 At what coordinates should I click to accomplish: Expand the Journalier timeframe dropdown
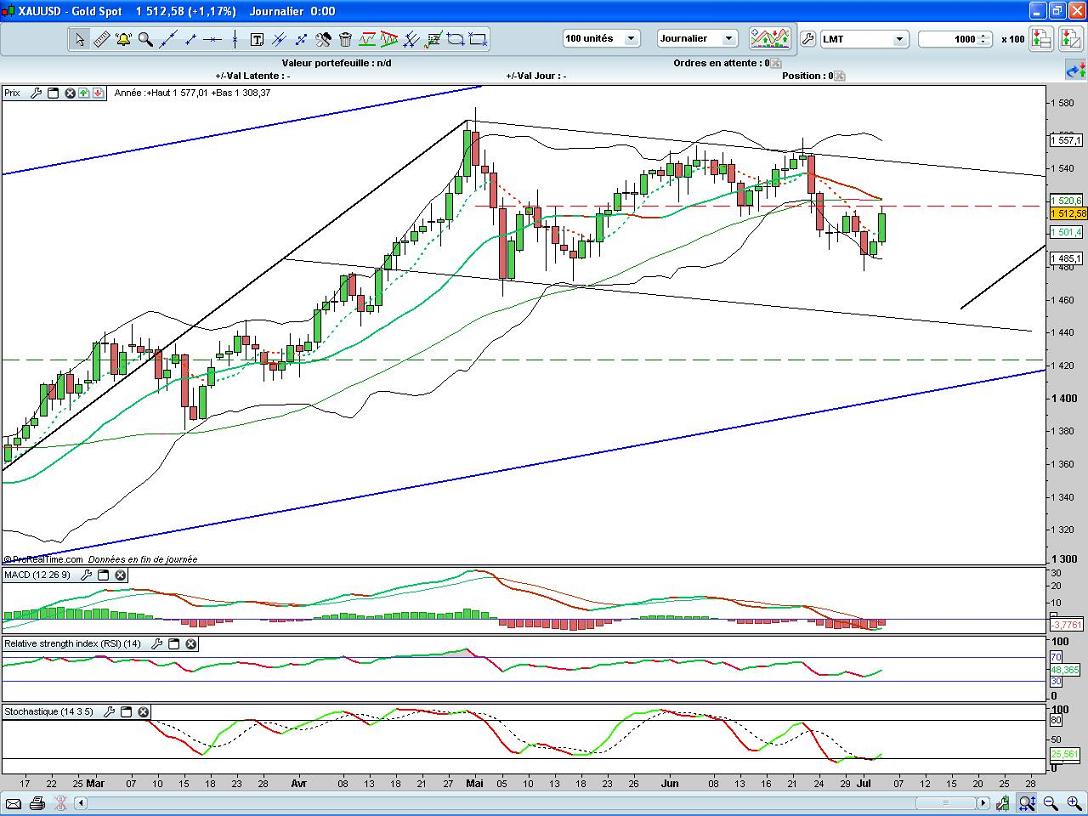pos(697,39)
